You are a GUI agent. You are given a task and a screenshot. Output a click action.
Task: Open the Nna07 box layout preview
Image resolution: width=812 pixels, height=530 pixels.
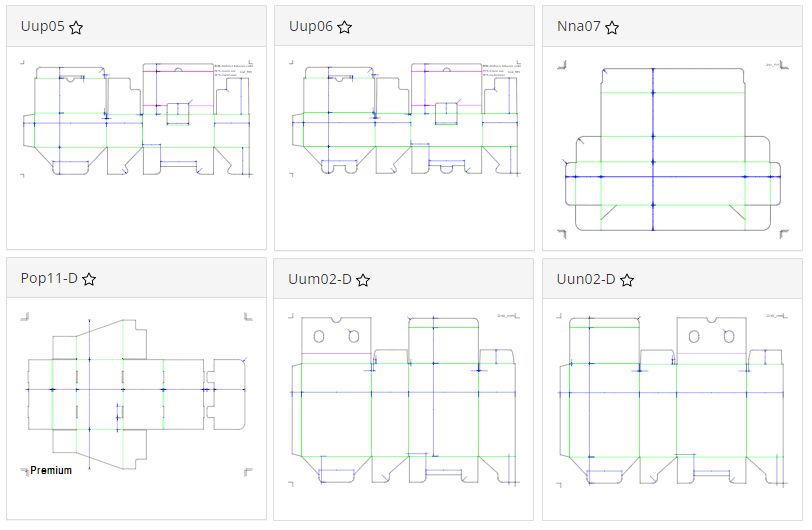673,149
